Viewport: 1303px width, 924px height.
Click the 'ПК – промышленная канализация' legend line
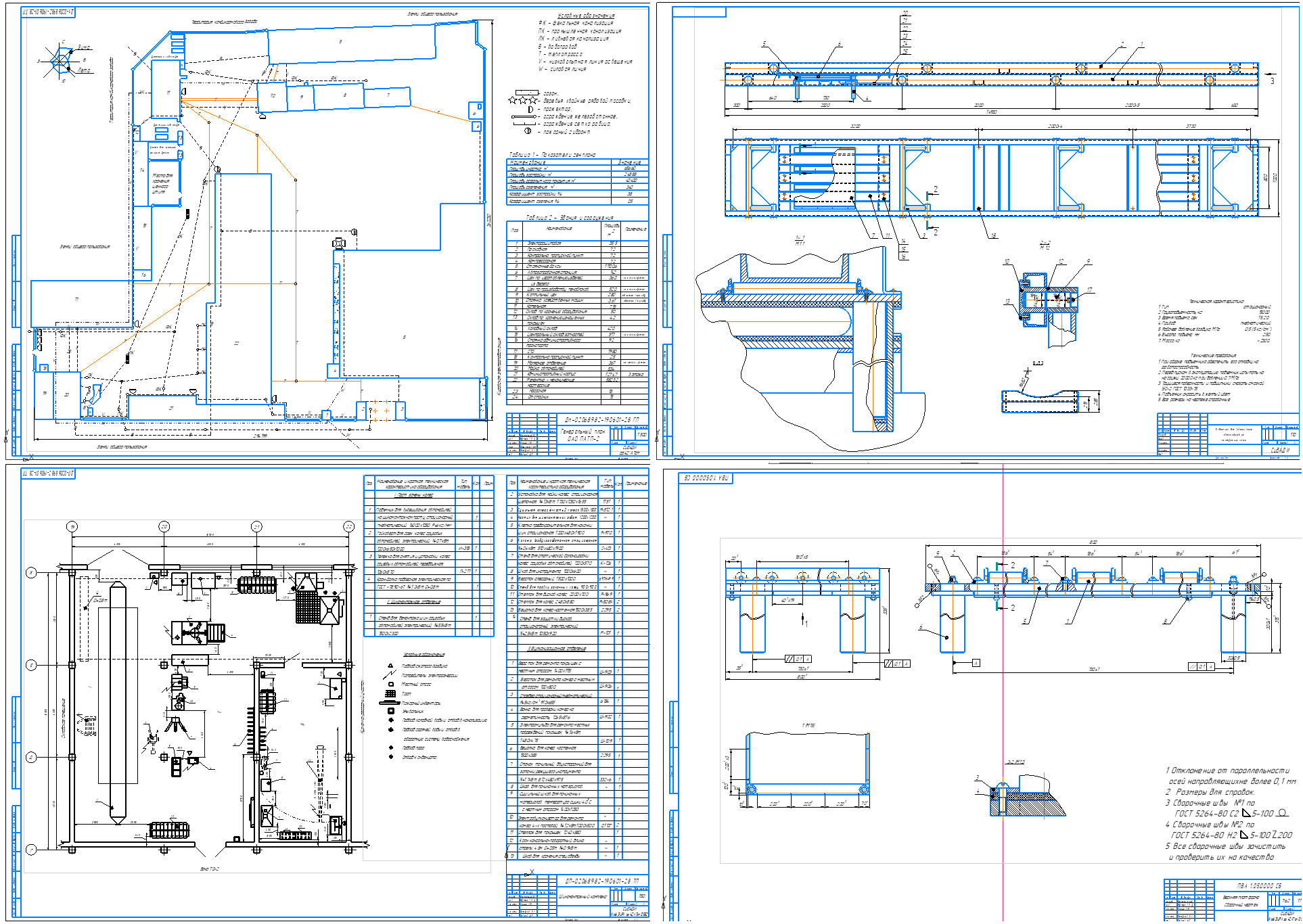pyautogui.click(x=580, y=31)
